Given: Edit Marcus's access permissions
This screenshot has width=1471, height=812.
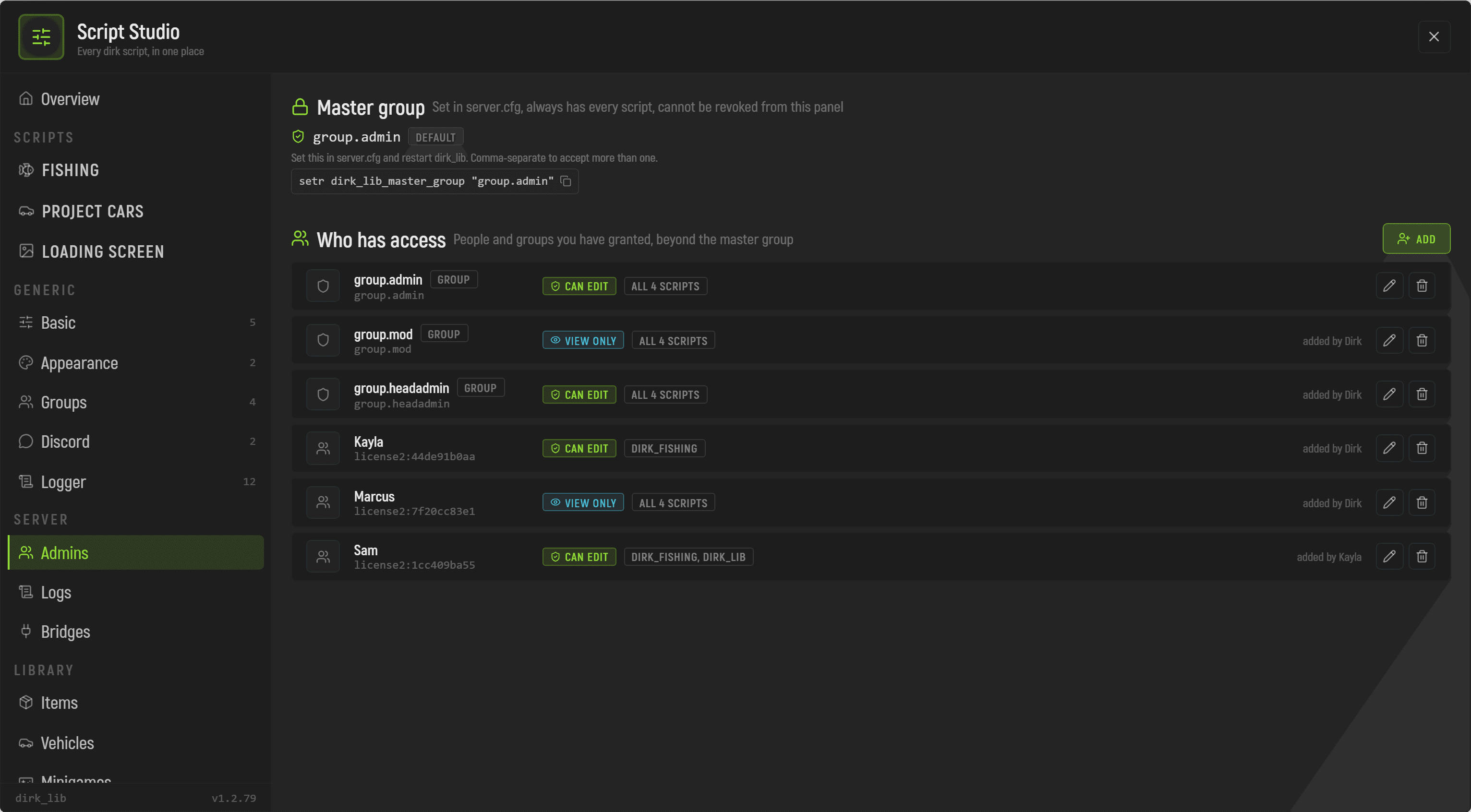Looking at the screenshot, I should (1389, 503).
